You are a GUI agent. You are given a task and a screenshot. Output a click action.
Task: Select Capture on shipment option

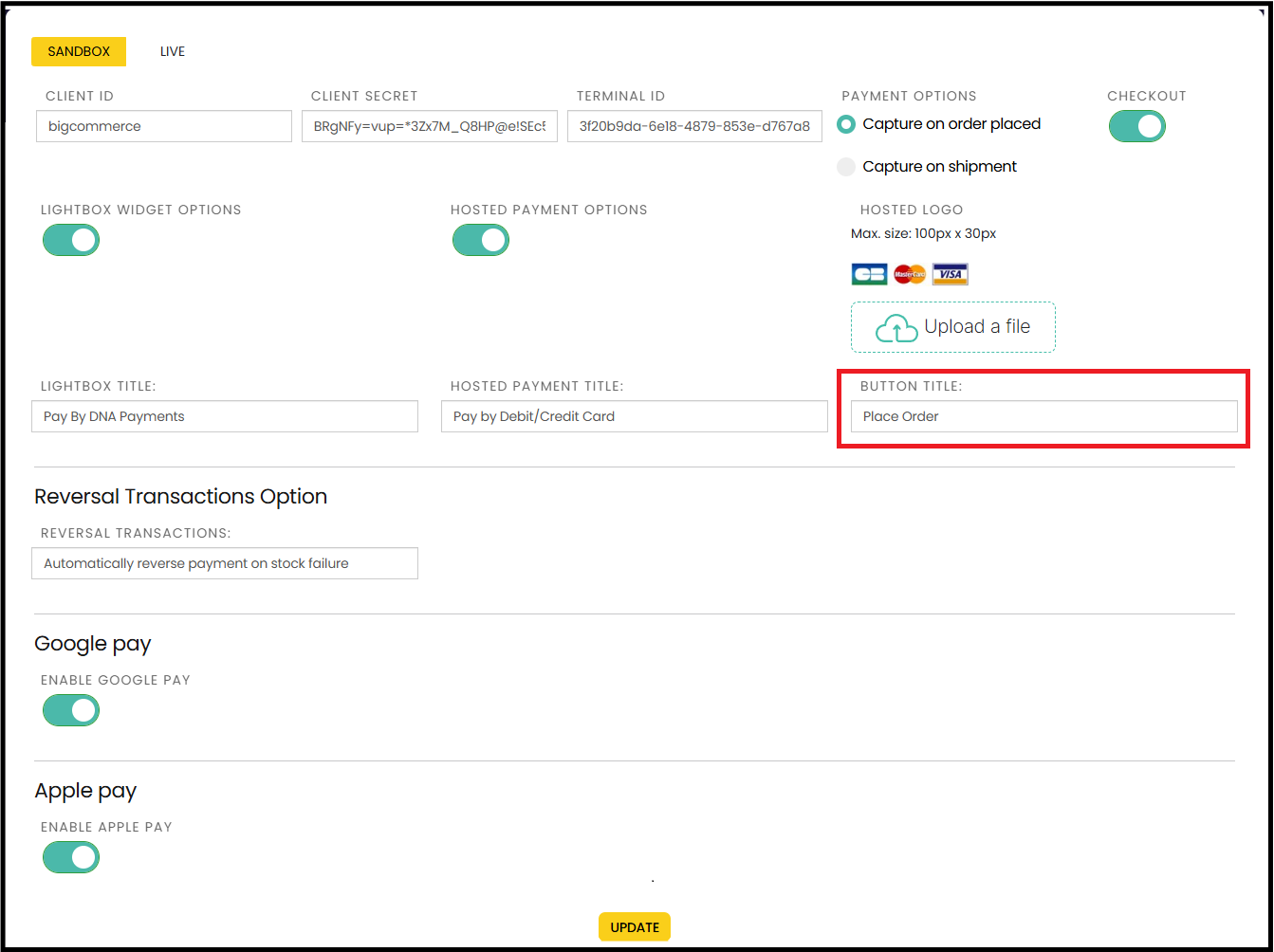pos(845,166)
